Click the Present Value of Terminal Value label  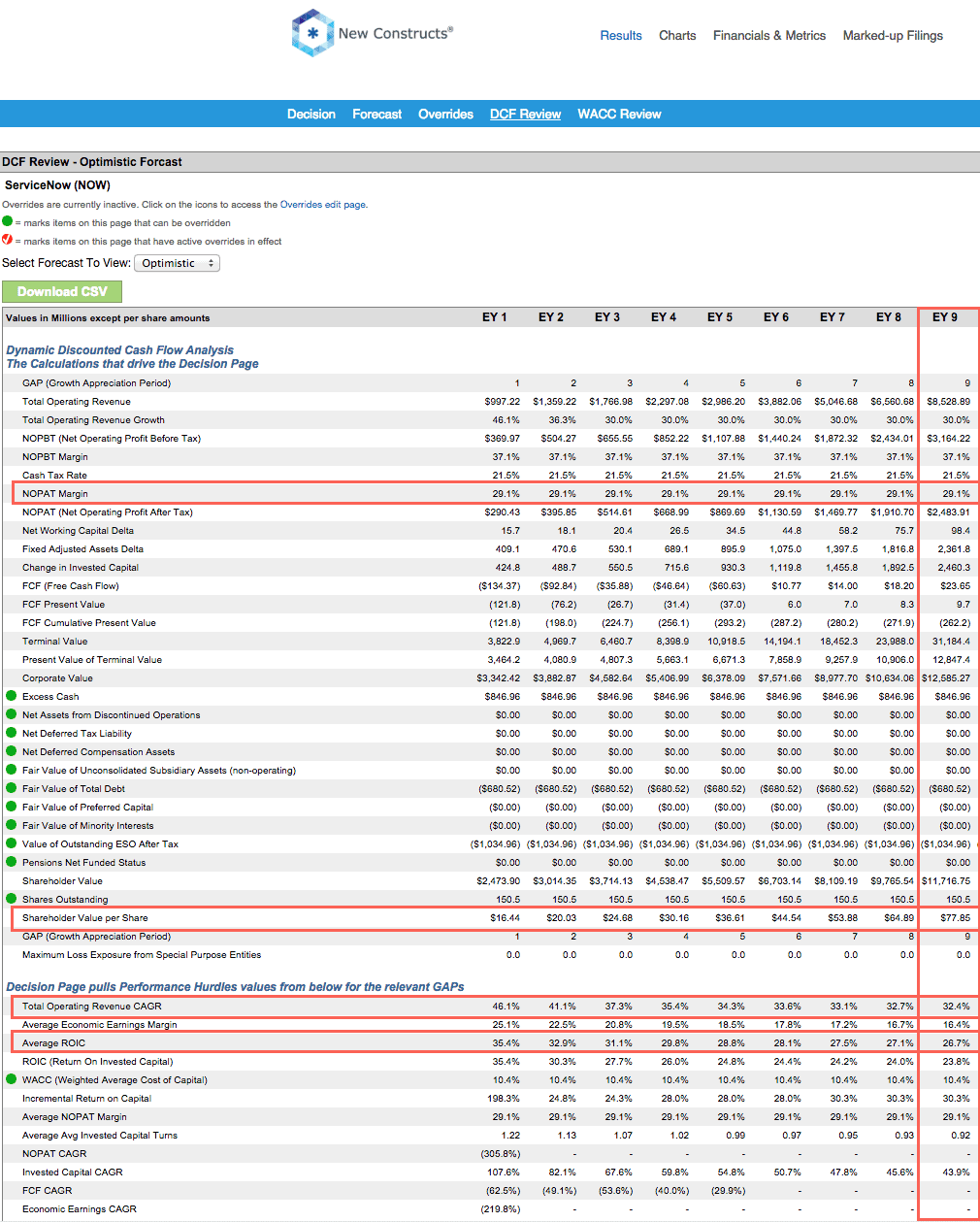pos(92,660)
